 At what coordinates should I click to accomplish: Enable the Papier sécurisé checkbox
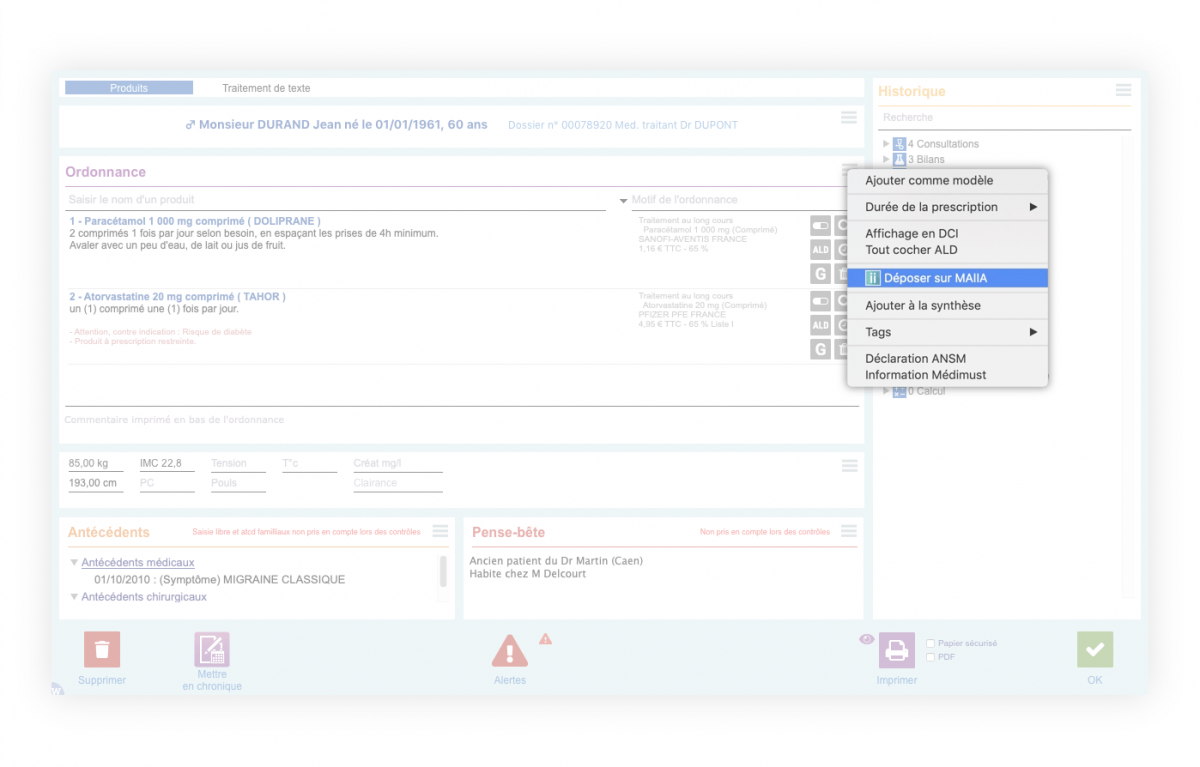click(931, 644)
